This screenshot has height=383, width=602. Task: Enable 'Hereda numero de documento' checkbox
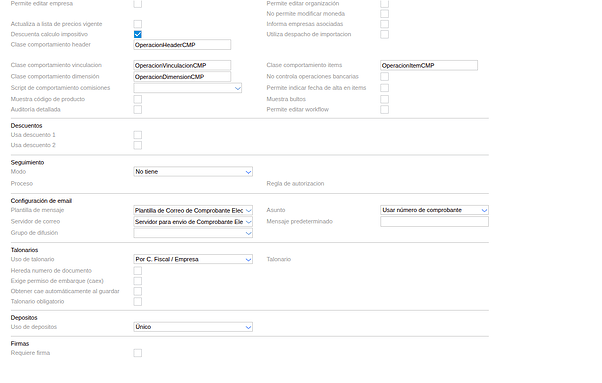point(137,271)
